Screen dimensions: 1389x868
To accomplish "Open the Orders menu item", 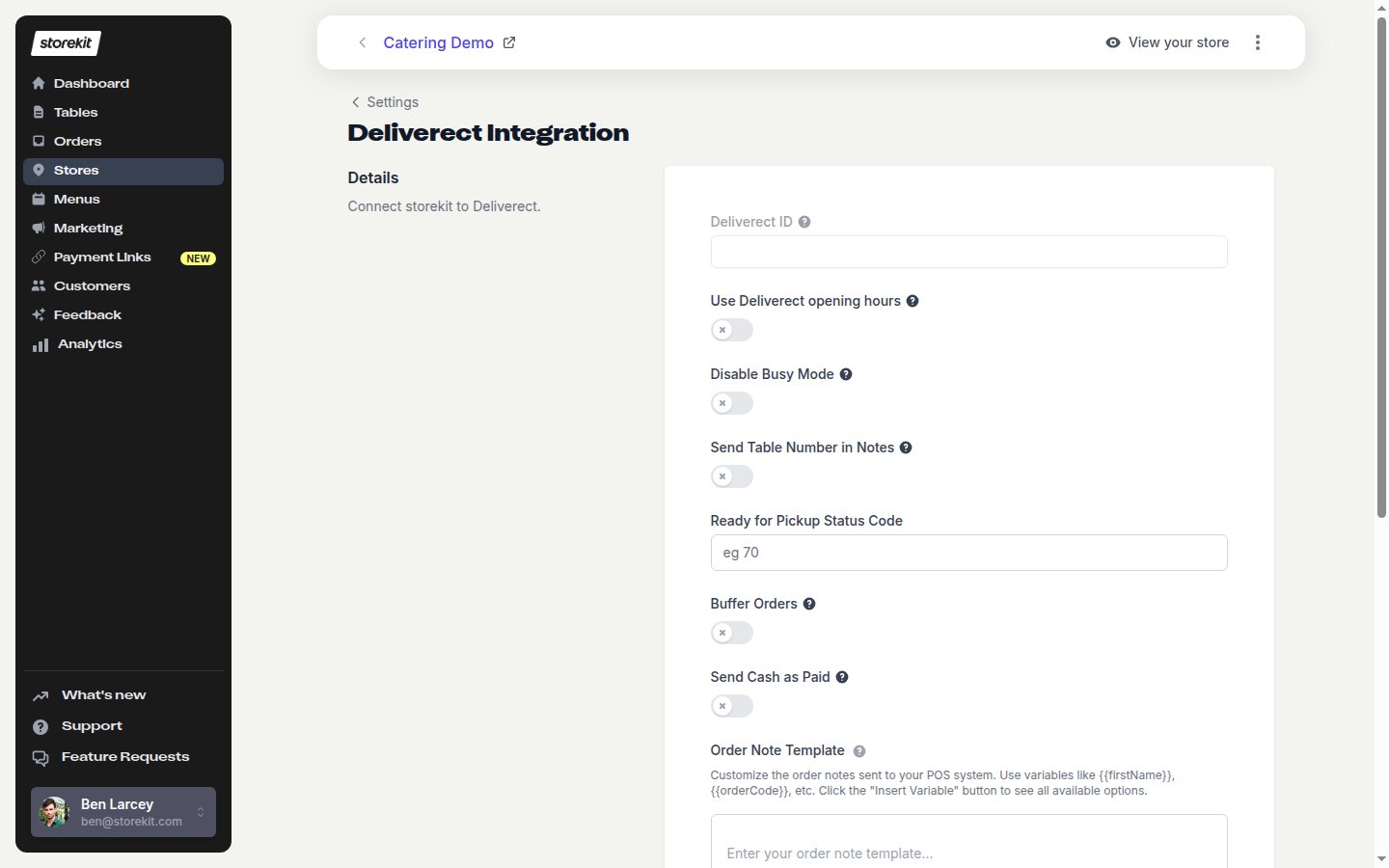I will click(123, 142).
